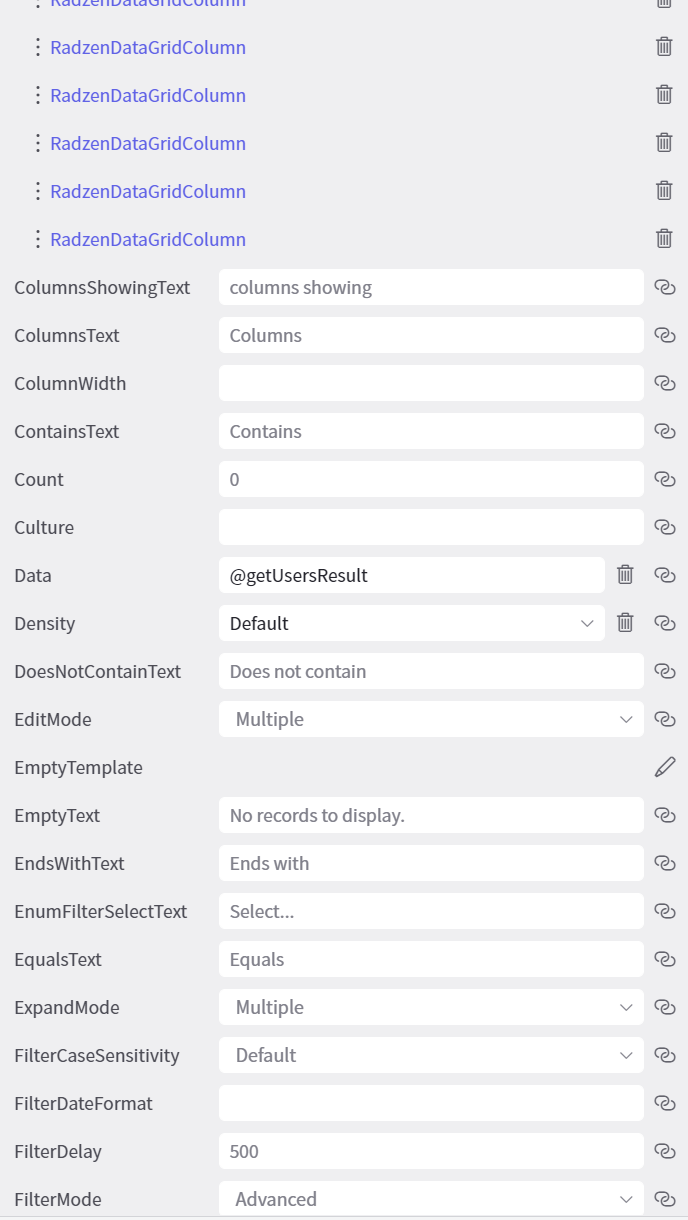Click the bind icon for Count
The height and width of the screenshot is (1220, 688).
tap(665, 479)
